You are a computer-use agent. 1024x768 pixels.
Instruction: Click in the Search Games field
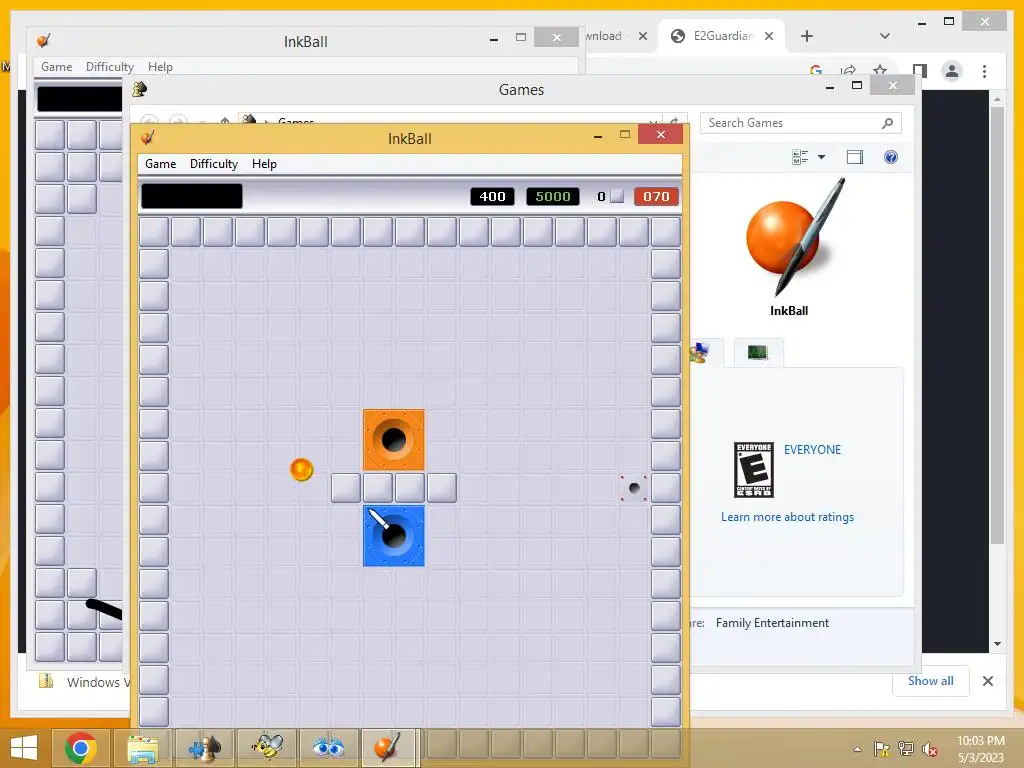[801, 123]
